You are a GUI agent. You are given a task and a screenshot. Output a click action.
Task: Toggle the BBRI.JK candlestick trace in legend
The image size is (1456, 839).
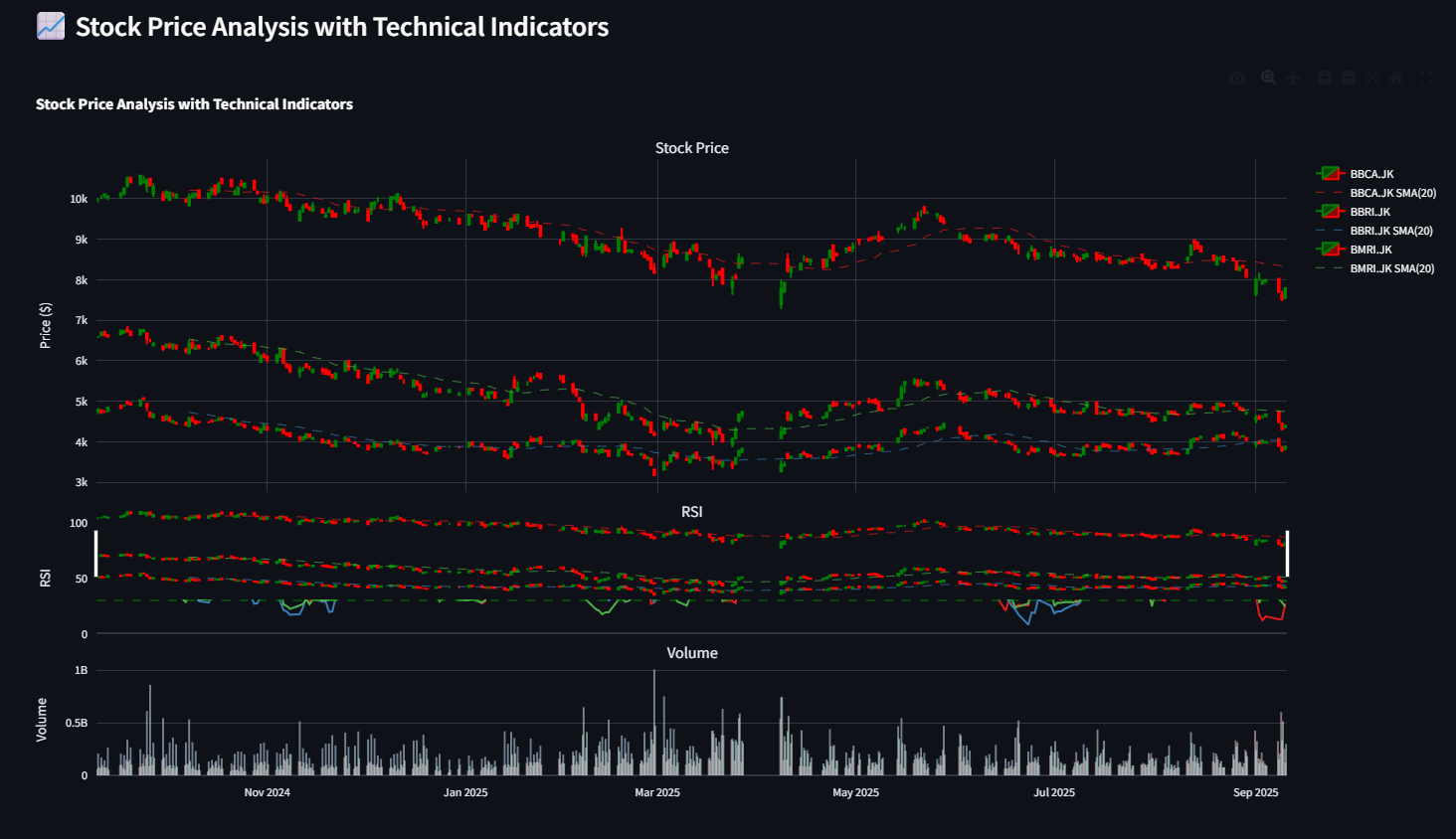[1355, 212]
